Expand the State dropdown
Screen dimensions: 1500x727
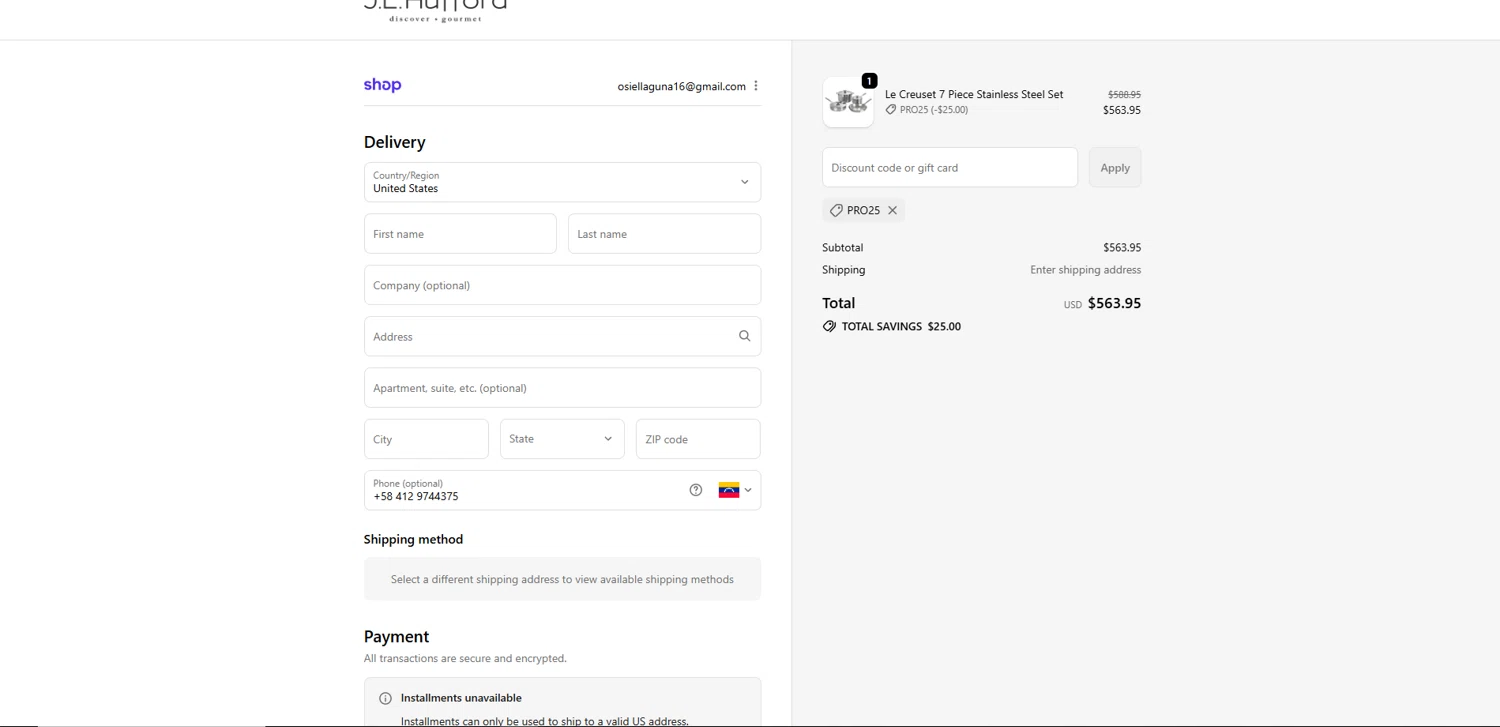pyautogui.click(x=562, y=439)
